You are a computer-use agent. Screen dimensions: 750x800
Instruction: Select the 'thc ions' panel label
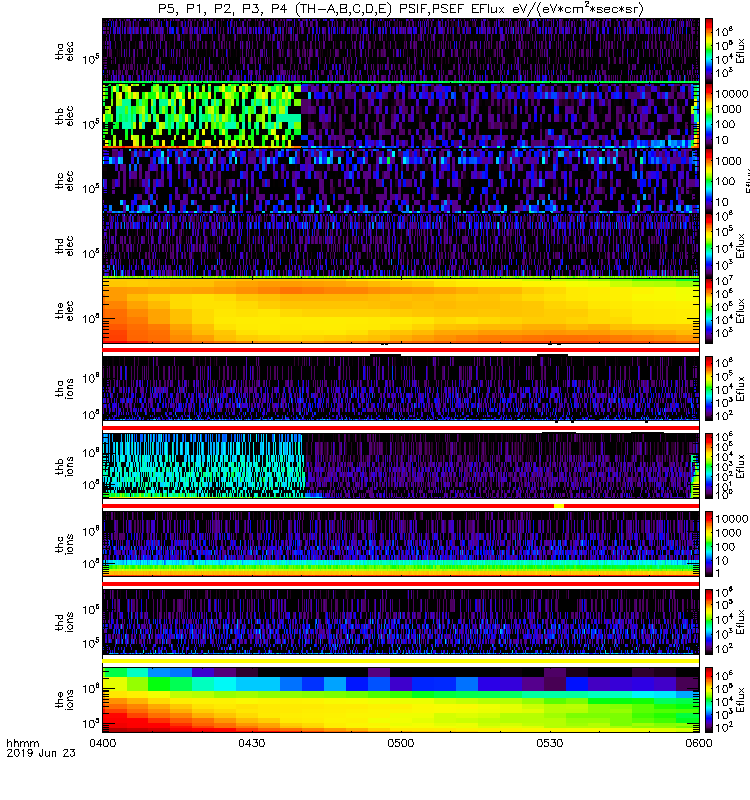click(x=65, y=544)
